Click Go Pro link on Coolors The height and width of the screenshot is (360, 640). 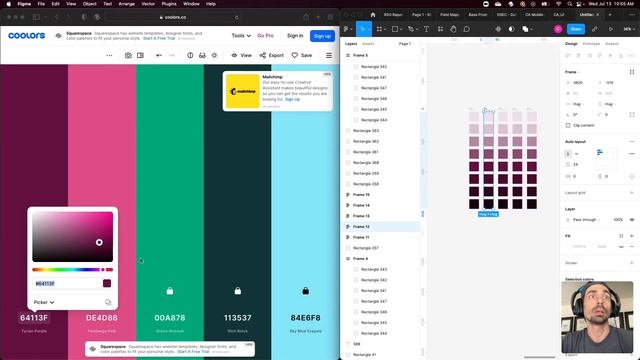tap(265, 36)
